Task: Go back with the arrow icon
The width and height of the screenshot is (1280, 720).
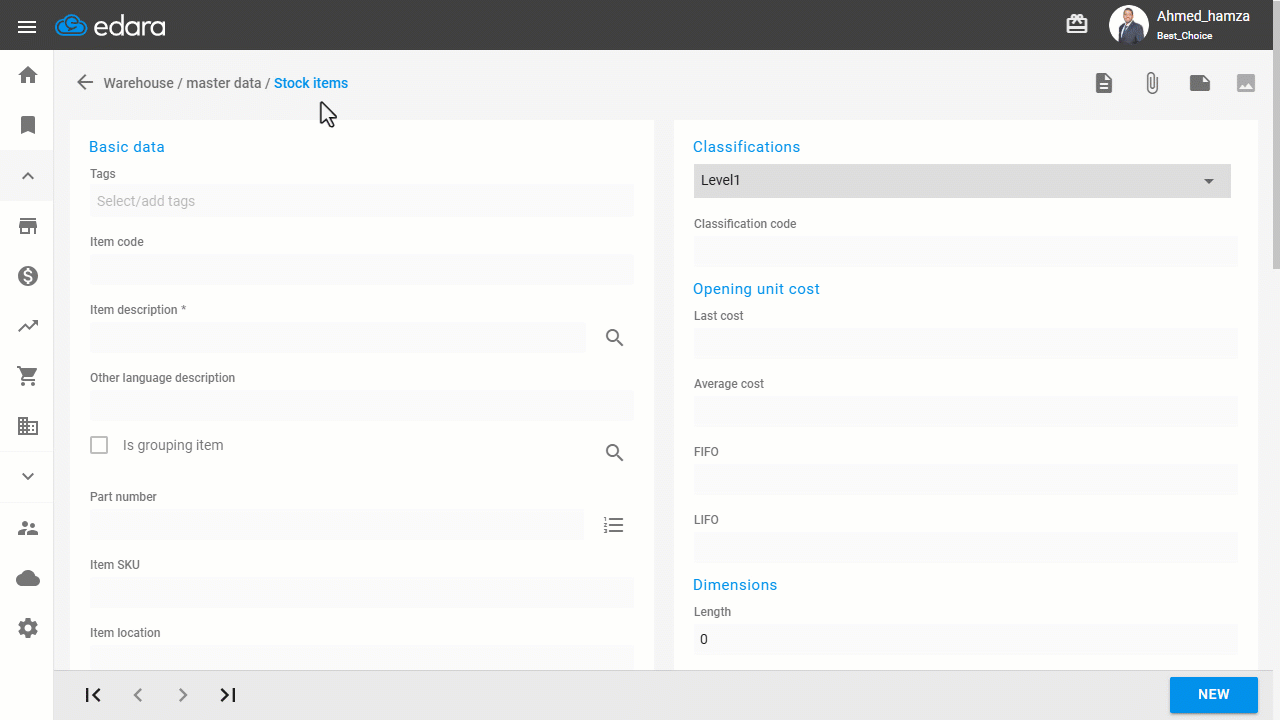Action: (x=85, y=83)
